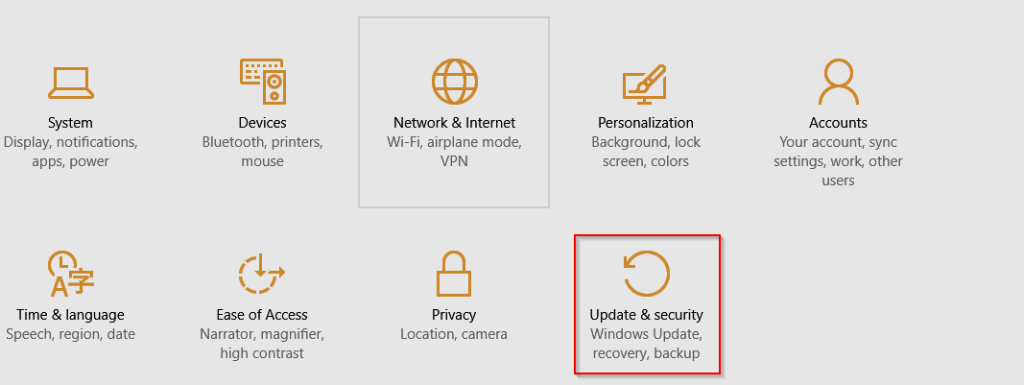Click the System laptop icon
1024x385 pixels.
pos(71,82)
